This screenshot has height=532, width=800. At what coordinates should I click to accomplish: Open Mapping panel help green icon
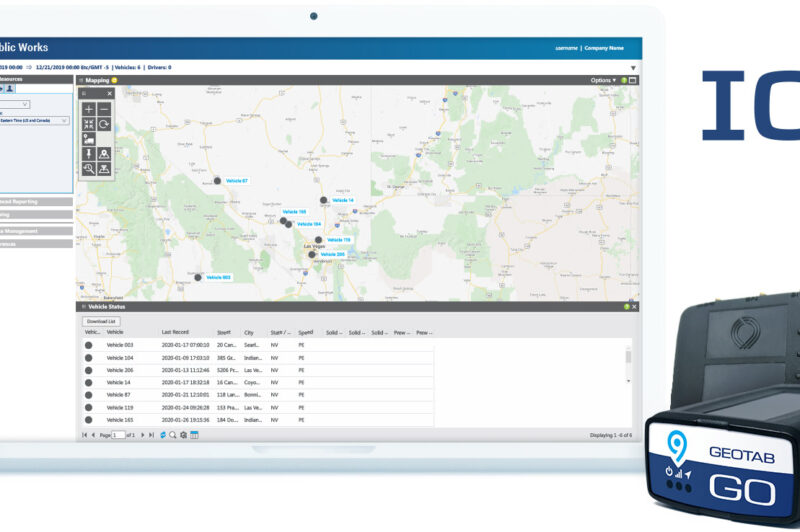click(624, 80)
